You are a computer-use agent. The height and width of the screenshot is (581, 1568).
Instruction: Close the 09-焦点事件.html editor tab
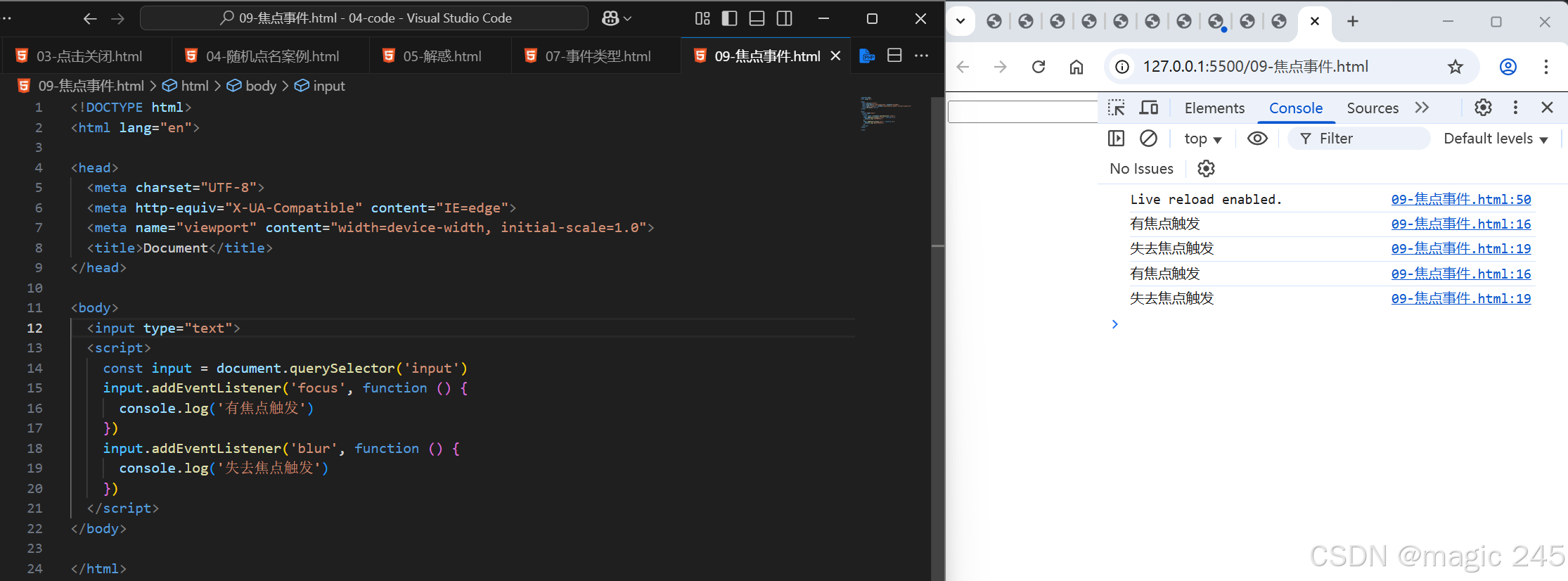point(835,56)
